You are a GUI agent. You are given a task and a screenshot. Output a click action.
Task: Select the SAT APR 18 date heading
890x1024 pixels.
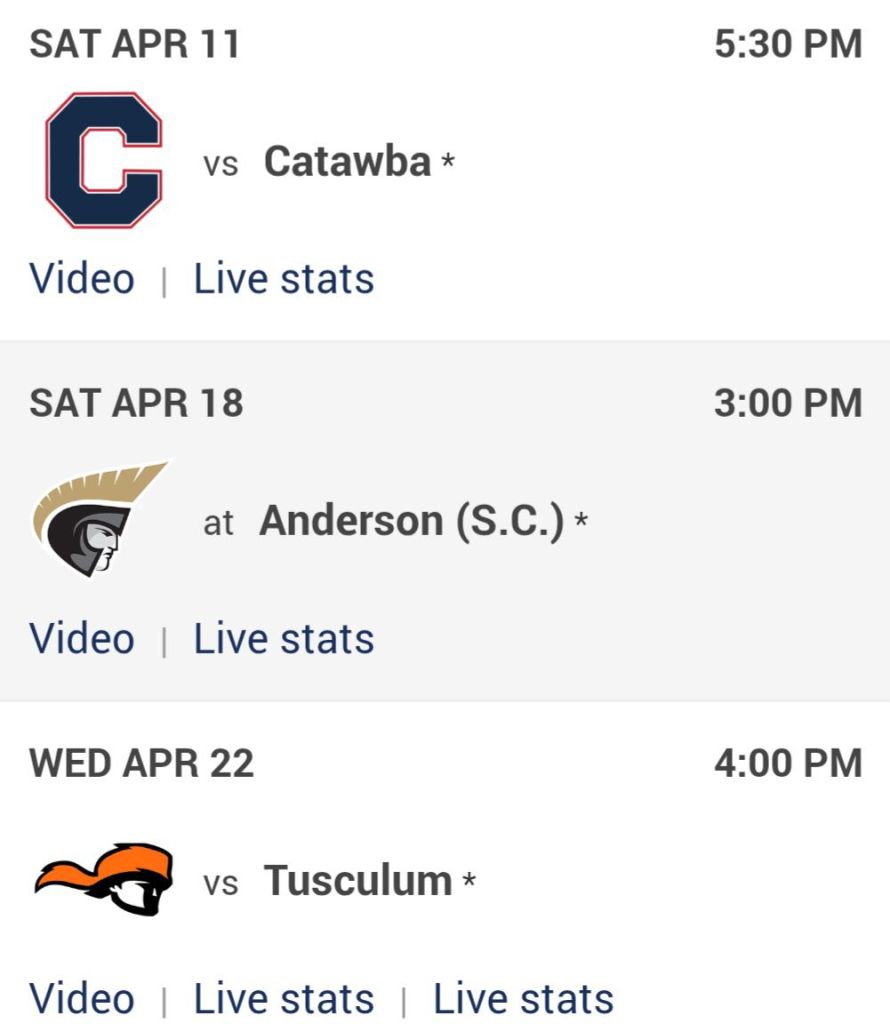point(136,403)
